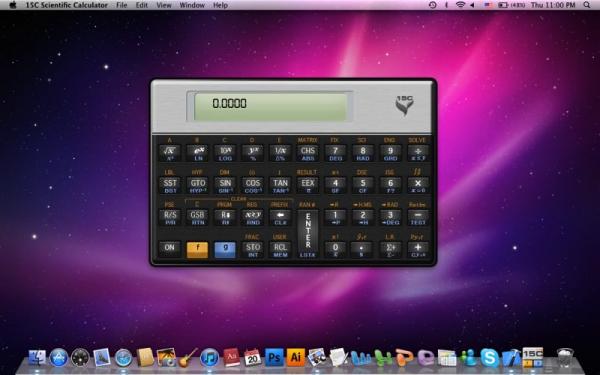Open Photoshop from the dock
Screen dimensions: 600x375
274,357
